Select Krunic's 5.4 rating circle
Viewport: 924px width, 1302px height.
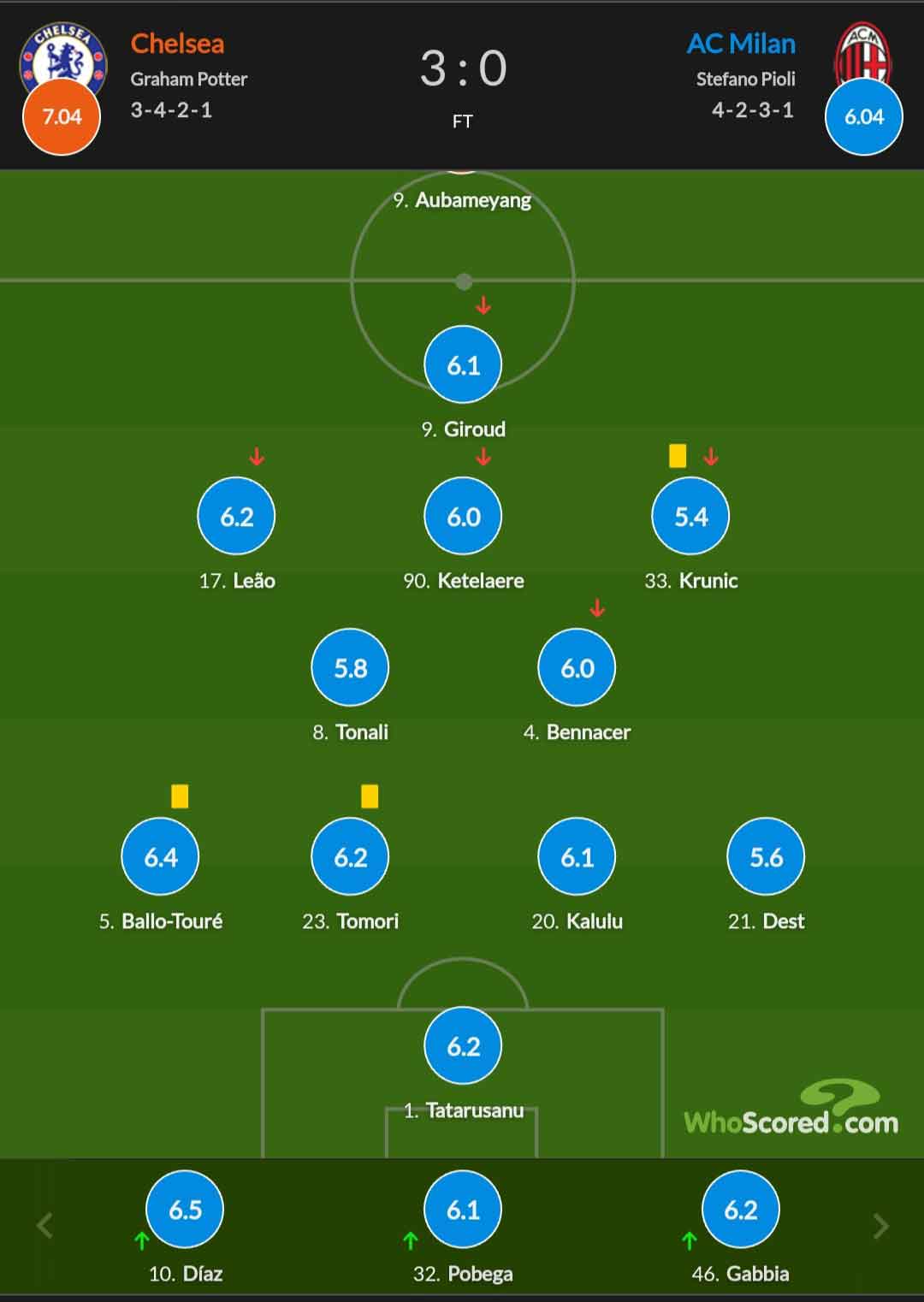pyautogui.click(x=690, y=516)
